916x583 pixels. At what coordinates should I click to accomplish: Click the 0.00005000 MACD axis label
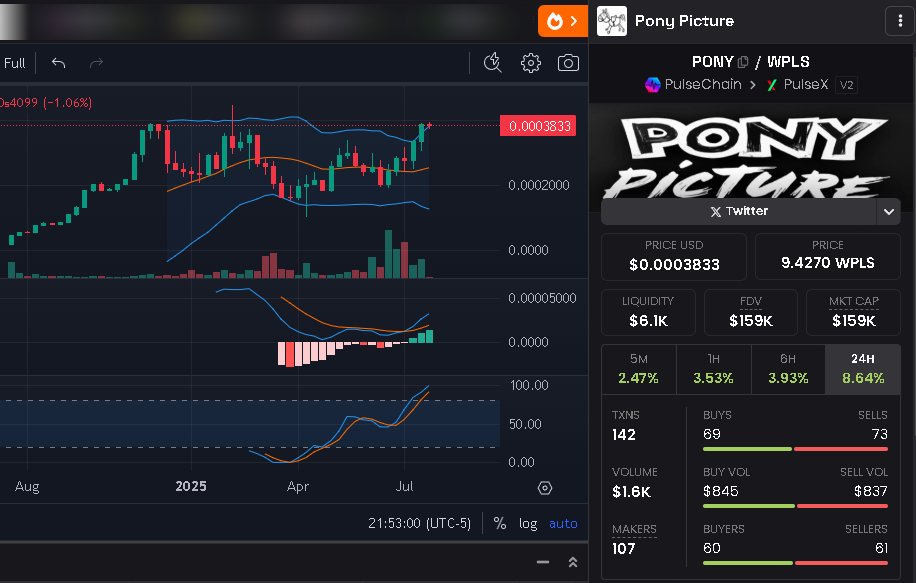pyautogui.click(x=542, y=298)
